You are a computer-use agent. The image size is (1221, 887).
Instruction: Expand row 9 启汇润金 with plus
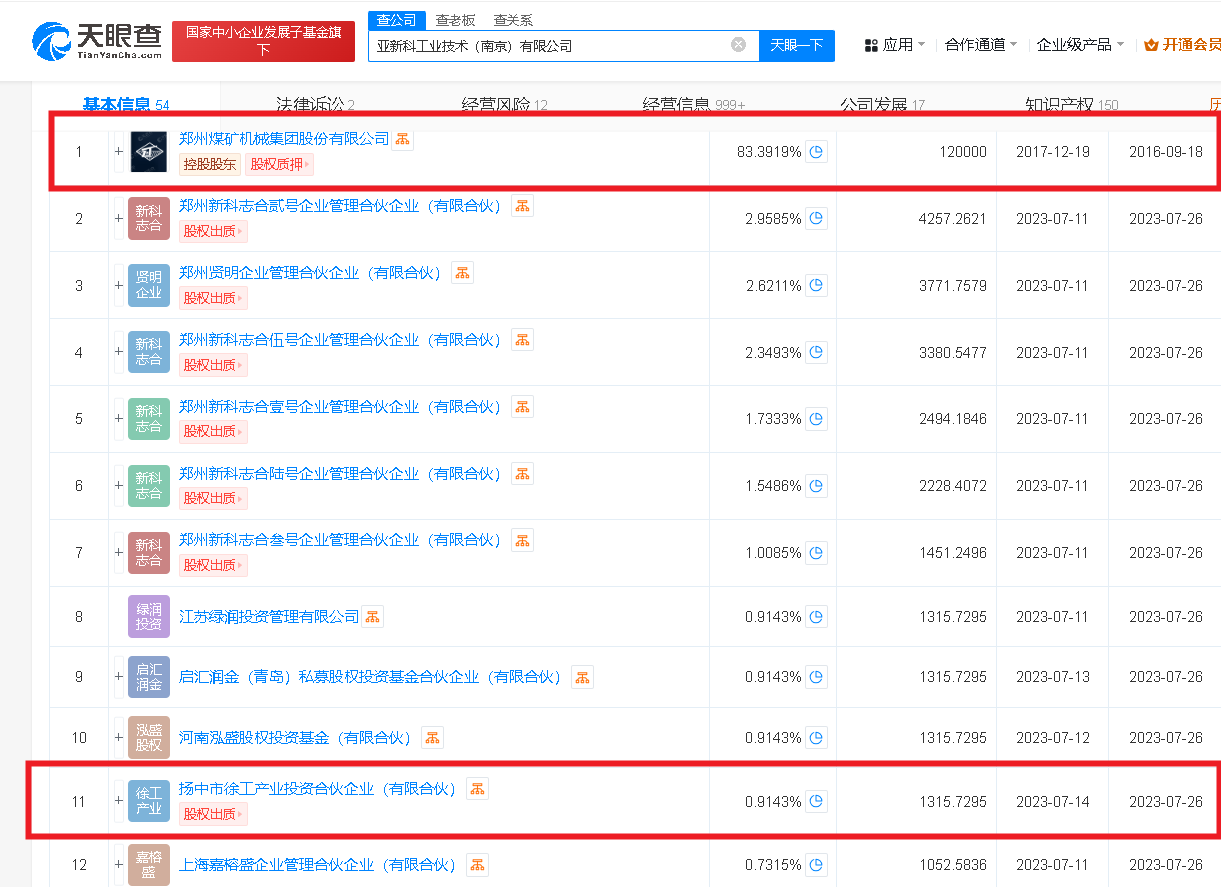[x=119, y=677]
